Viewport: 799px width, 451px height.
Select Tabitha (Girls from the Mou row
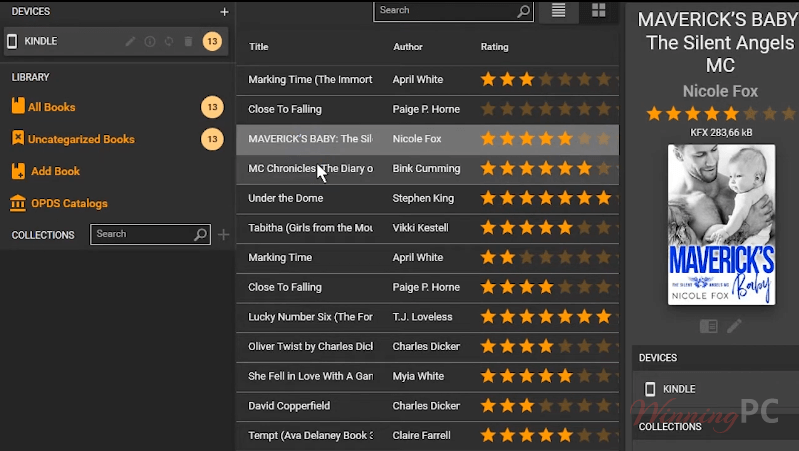pos(428,228)
